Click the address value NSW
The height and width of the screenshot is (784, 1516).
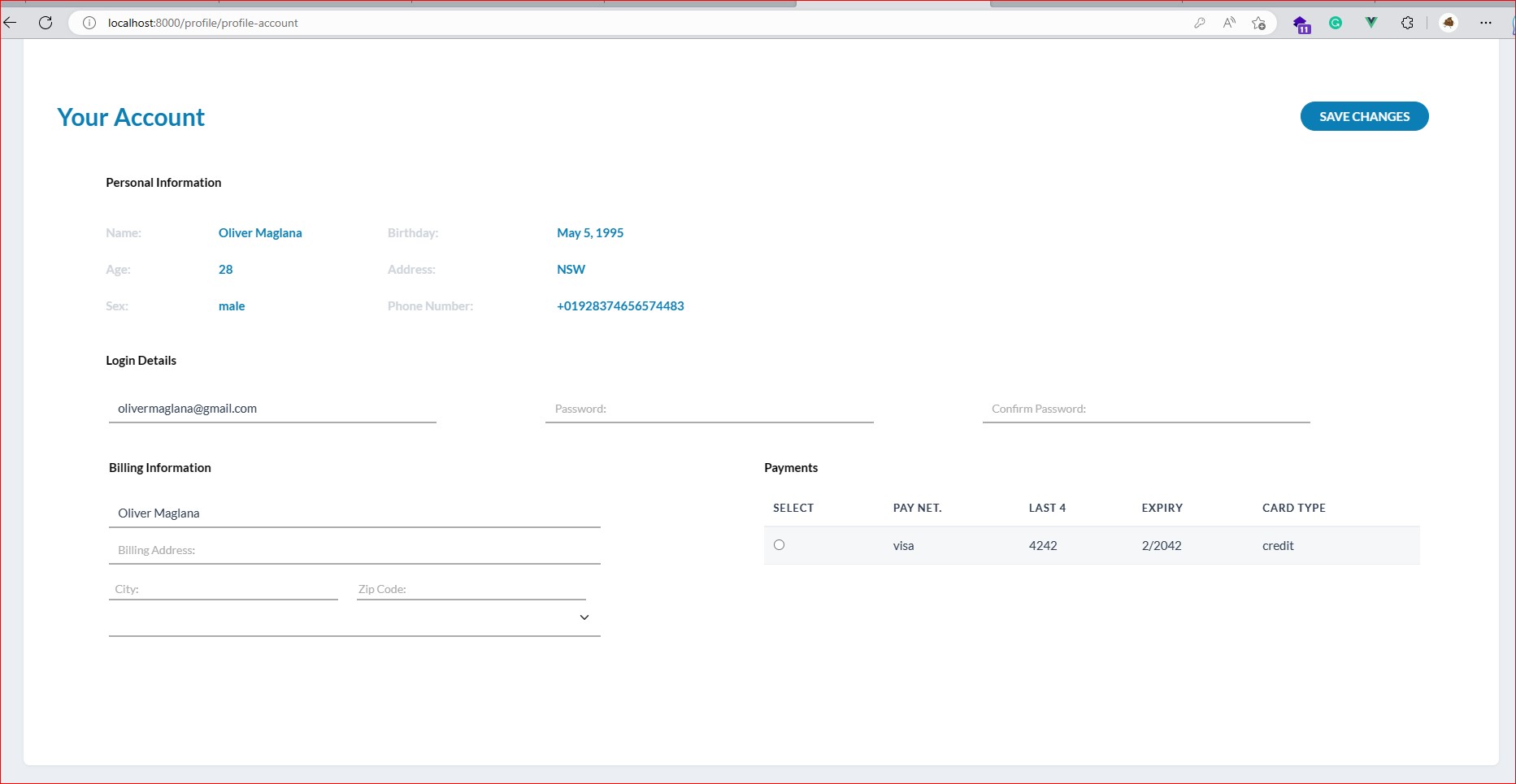571,270
